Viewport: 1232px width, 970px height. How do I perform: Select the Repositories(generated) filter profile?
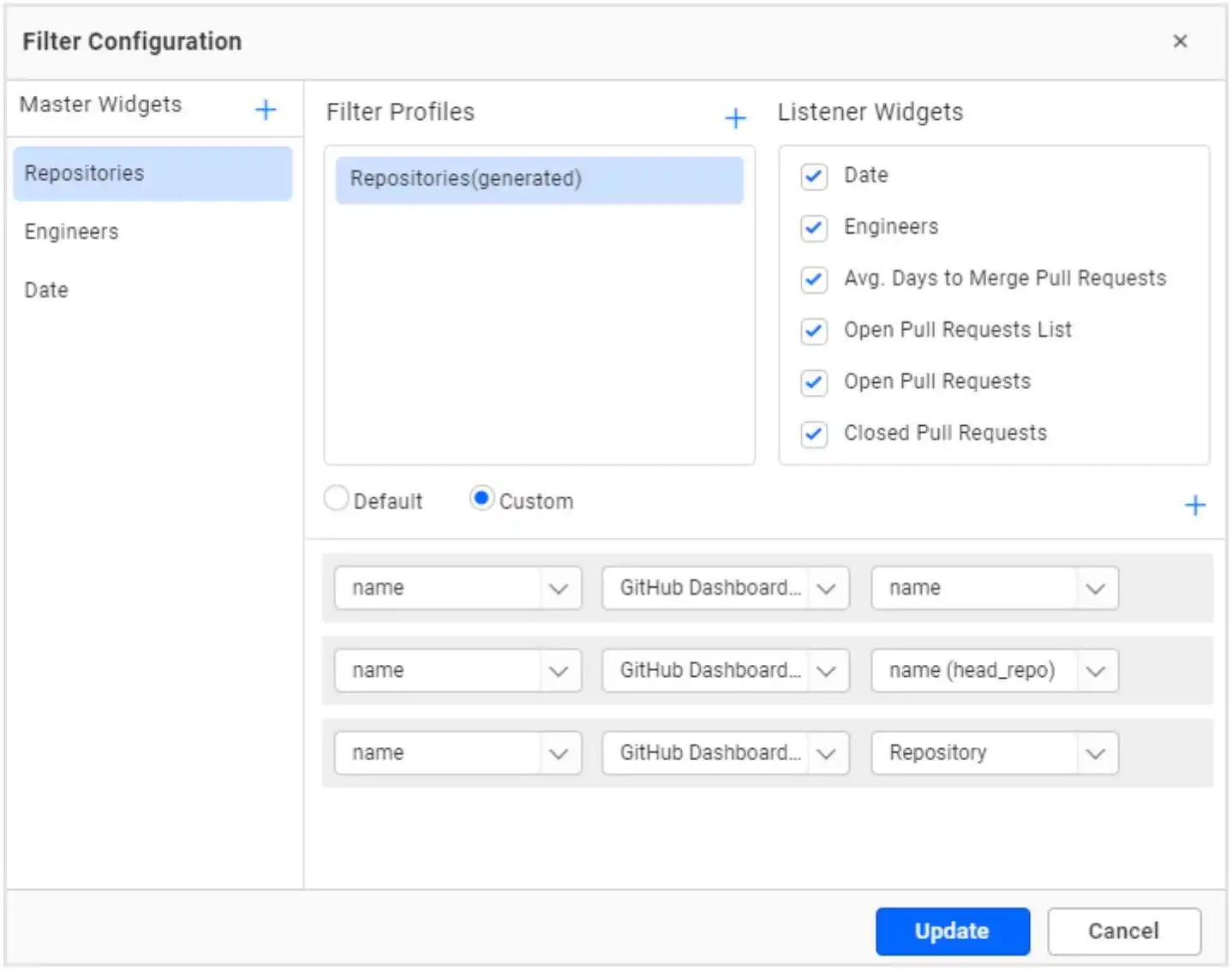[539, 180]
